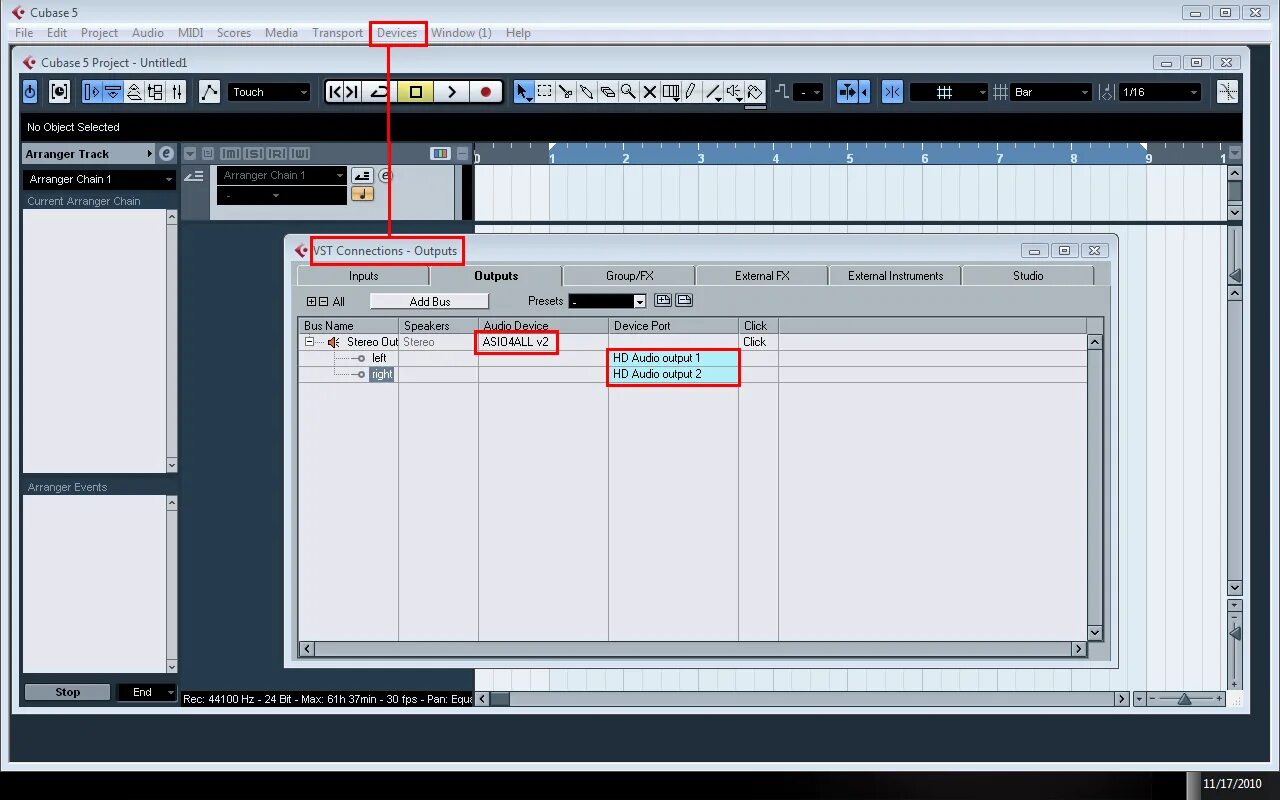Select the Mute X tool
Screen dimensions: 1280x800
(649, 92)
